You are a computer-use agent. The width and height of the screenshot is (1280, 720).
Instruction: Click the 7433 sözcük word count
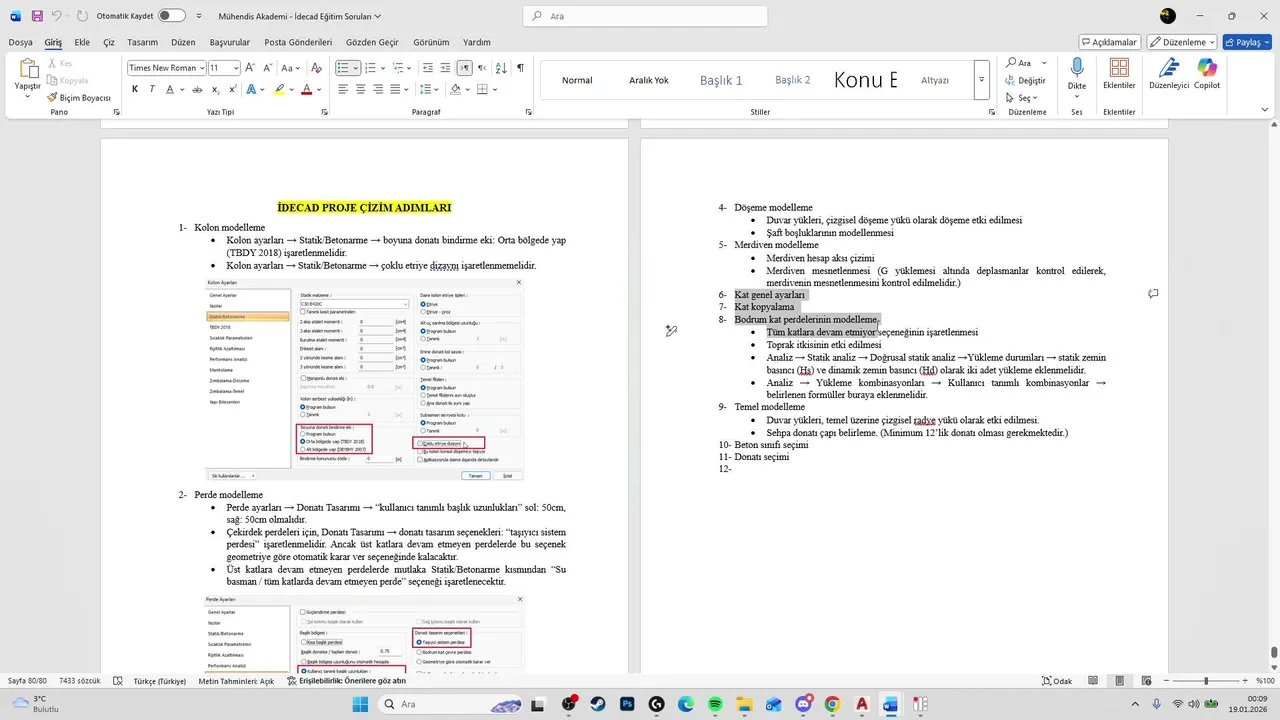80,681
